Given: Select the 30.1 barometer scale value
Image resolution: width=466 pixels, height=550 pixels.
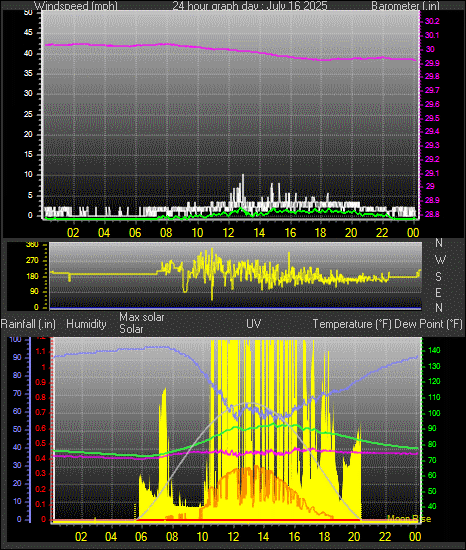Looking at the screenshot, I should (432, 35).
